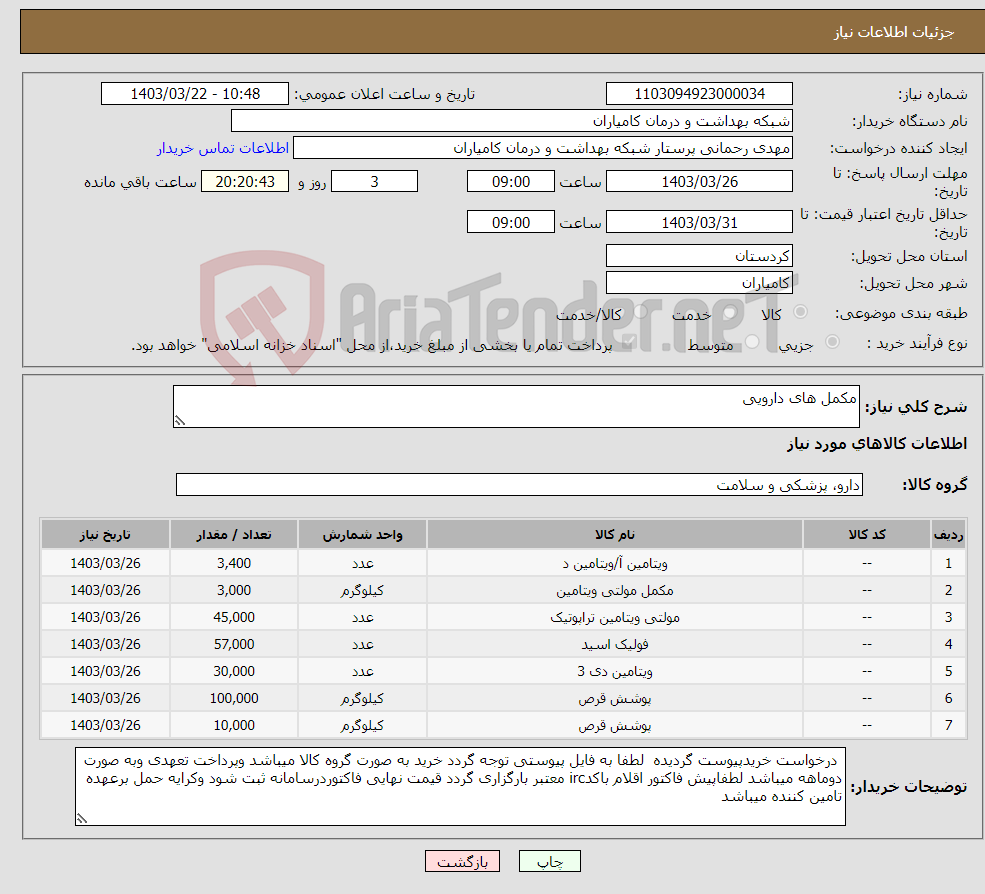Click the resize handle of description textarea

pos(180,421)
